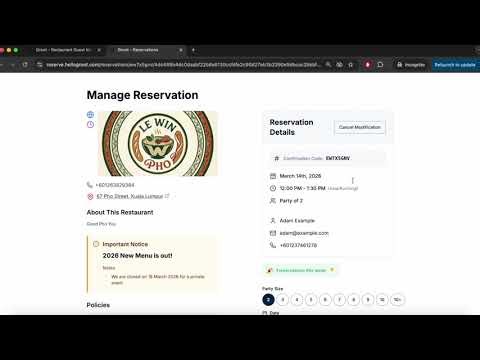
Task: Click the March 14th, 2026 reservation date
Action: pyautogui.click(x=300, y=176)
